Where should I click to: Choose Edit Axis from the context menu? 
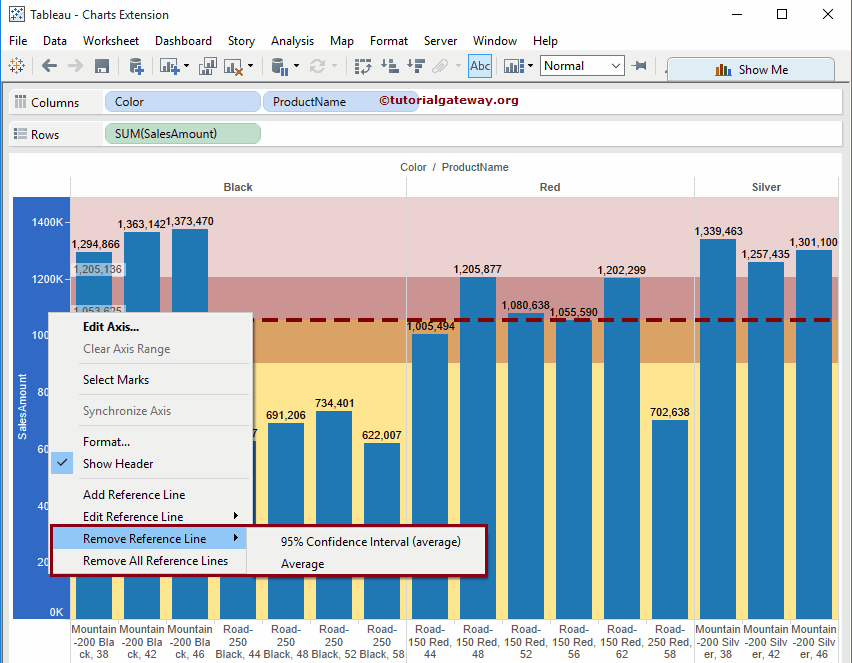coord(111,326)
